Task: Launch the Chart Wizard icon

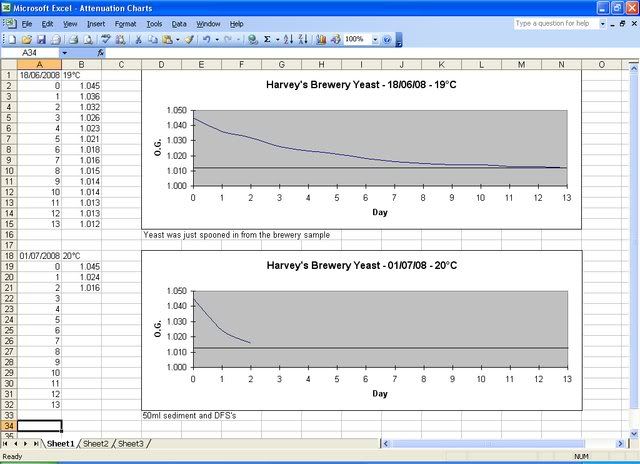Action: coord(321,40)
